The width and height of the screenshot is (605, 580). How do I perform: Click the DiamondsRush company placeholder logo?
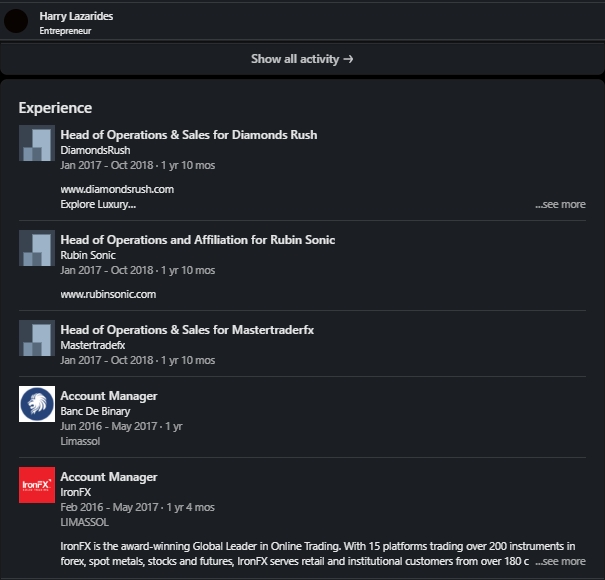point(37,143)
